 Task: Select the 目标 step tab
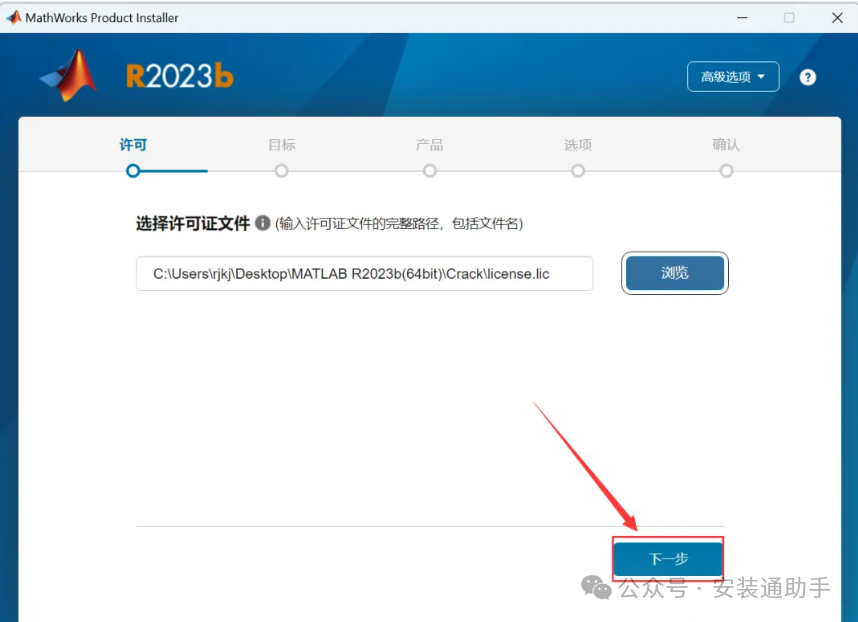[x=282, y=144]
